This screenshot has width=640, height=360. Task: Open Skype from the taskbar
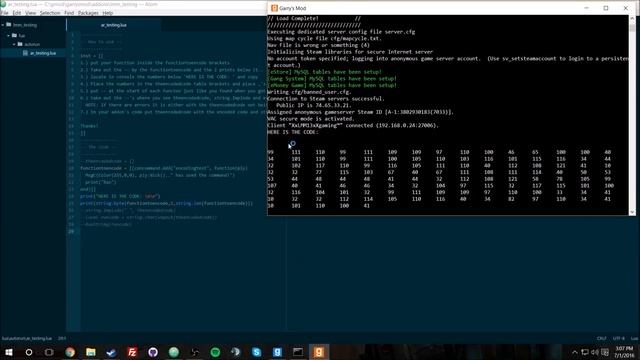pyautogui.click(x=256, y=352)
